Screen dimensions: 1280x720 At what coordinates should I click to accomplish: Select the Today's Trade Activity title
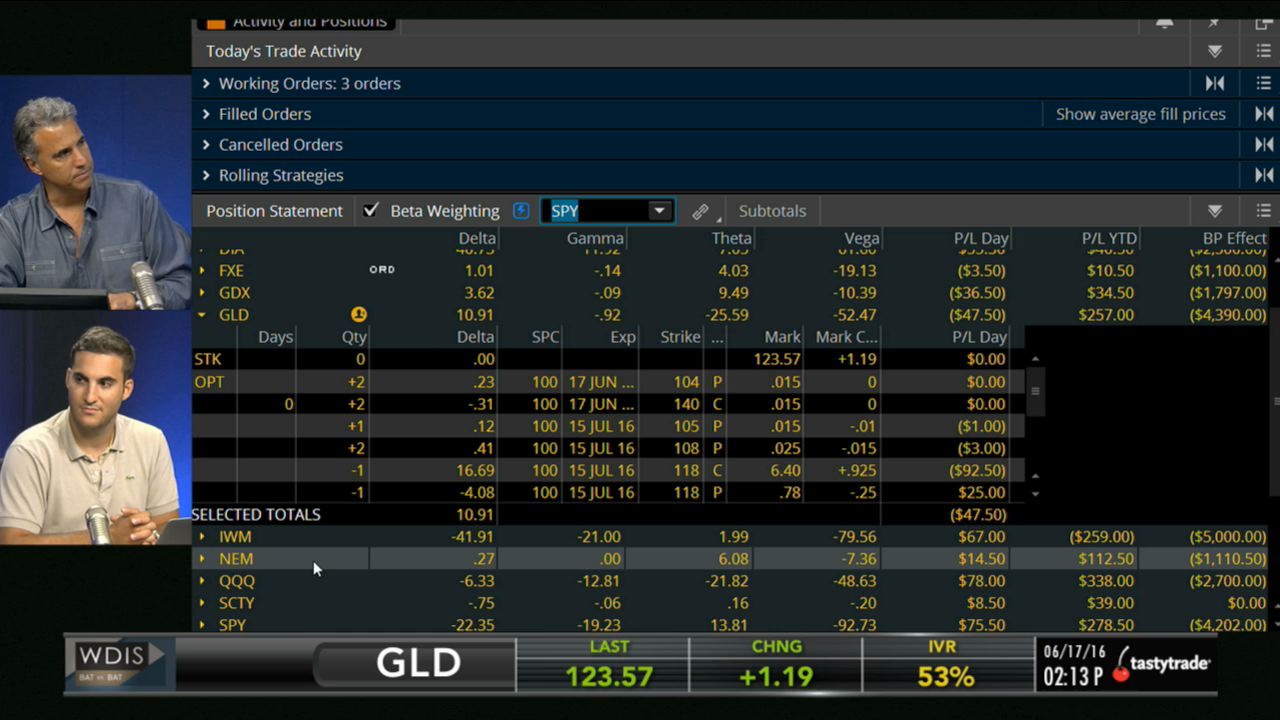[284, 51]
